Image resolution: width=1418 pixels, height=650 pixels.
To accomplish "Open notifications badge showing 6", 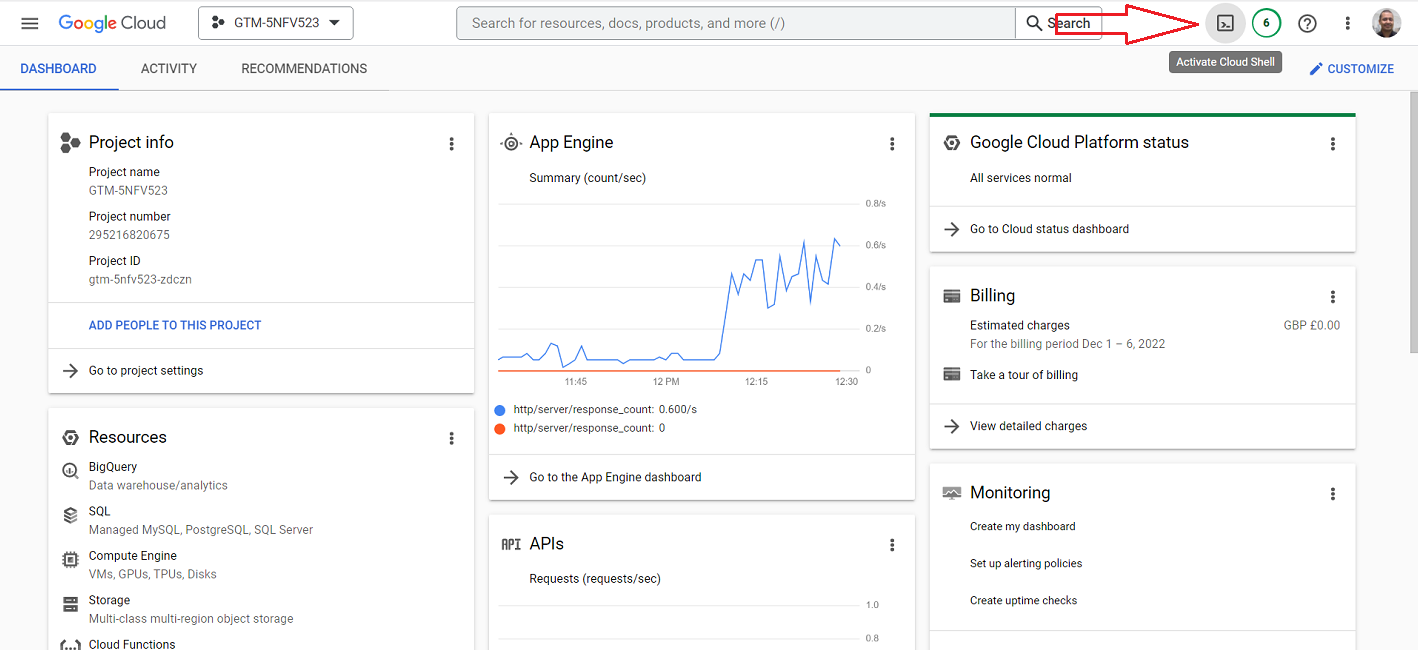I will coord(1266,23).
